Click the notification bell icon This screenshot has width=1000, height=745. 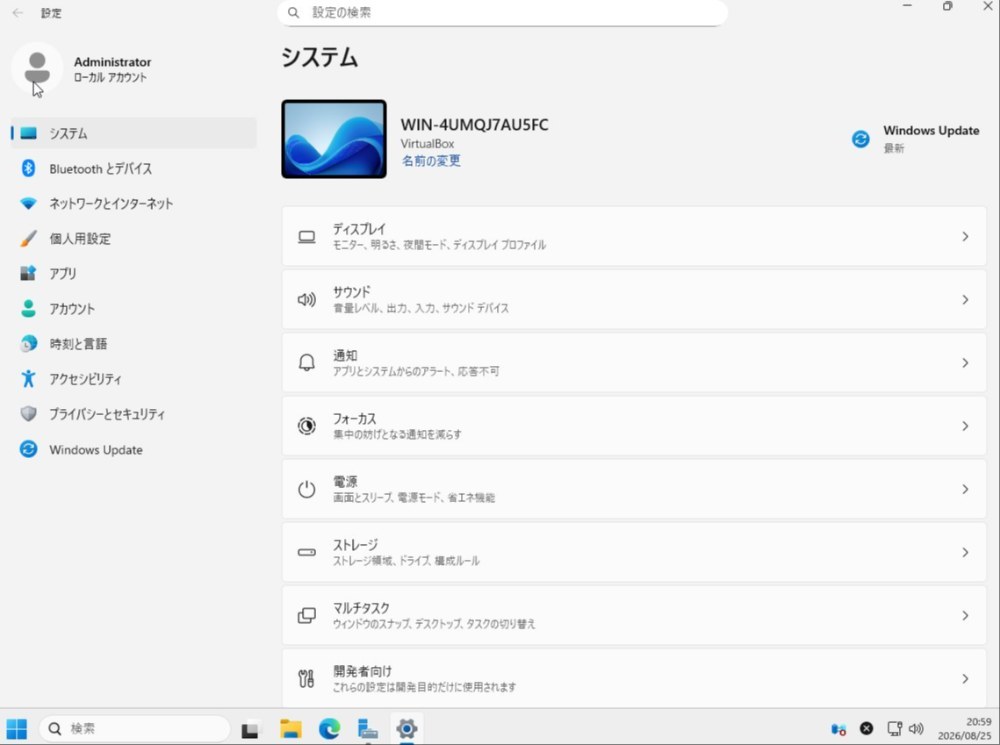click(307, 363)
